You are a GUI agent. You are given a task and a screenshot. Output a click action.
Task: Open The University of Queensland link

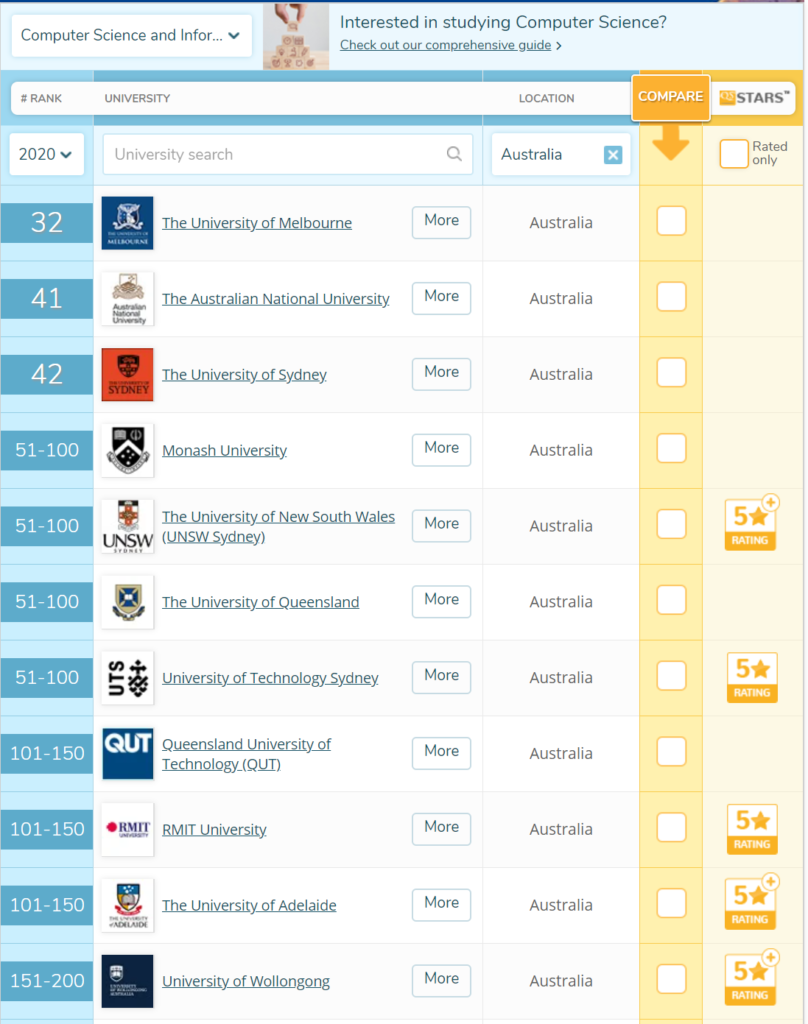point(261,601)
